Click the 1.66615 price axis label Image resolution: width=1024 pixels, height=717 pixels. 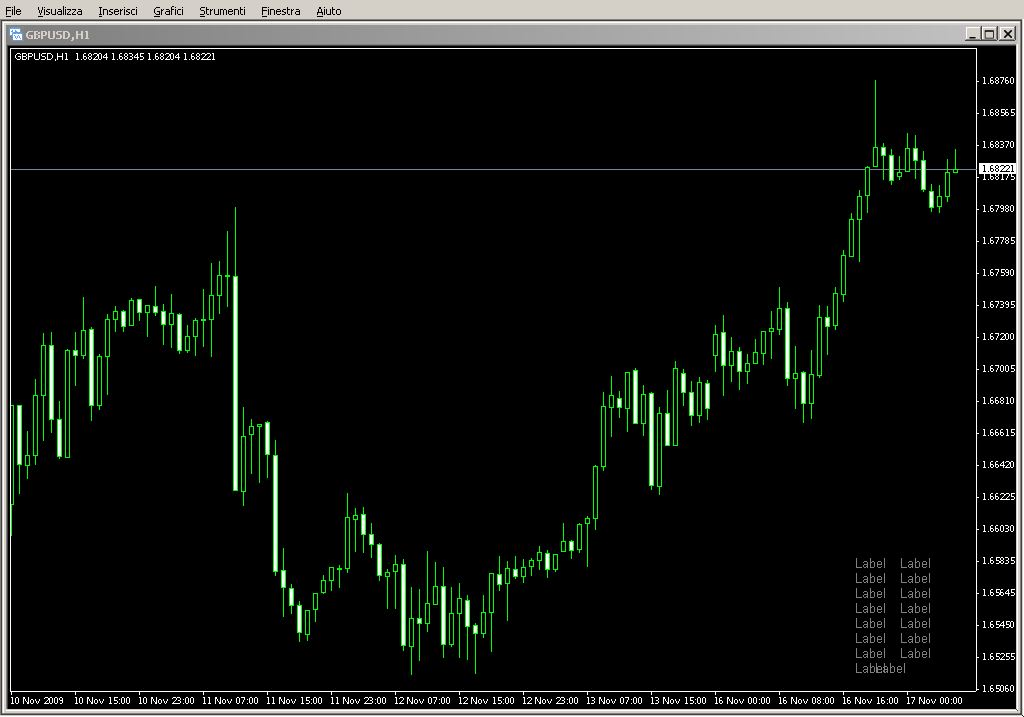999,433
